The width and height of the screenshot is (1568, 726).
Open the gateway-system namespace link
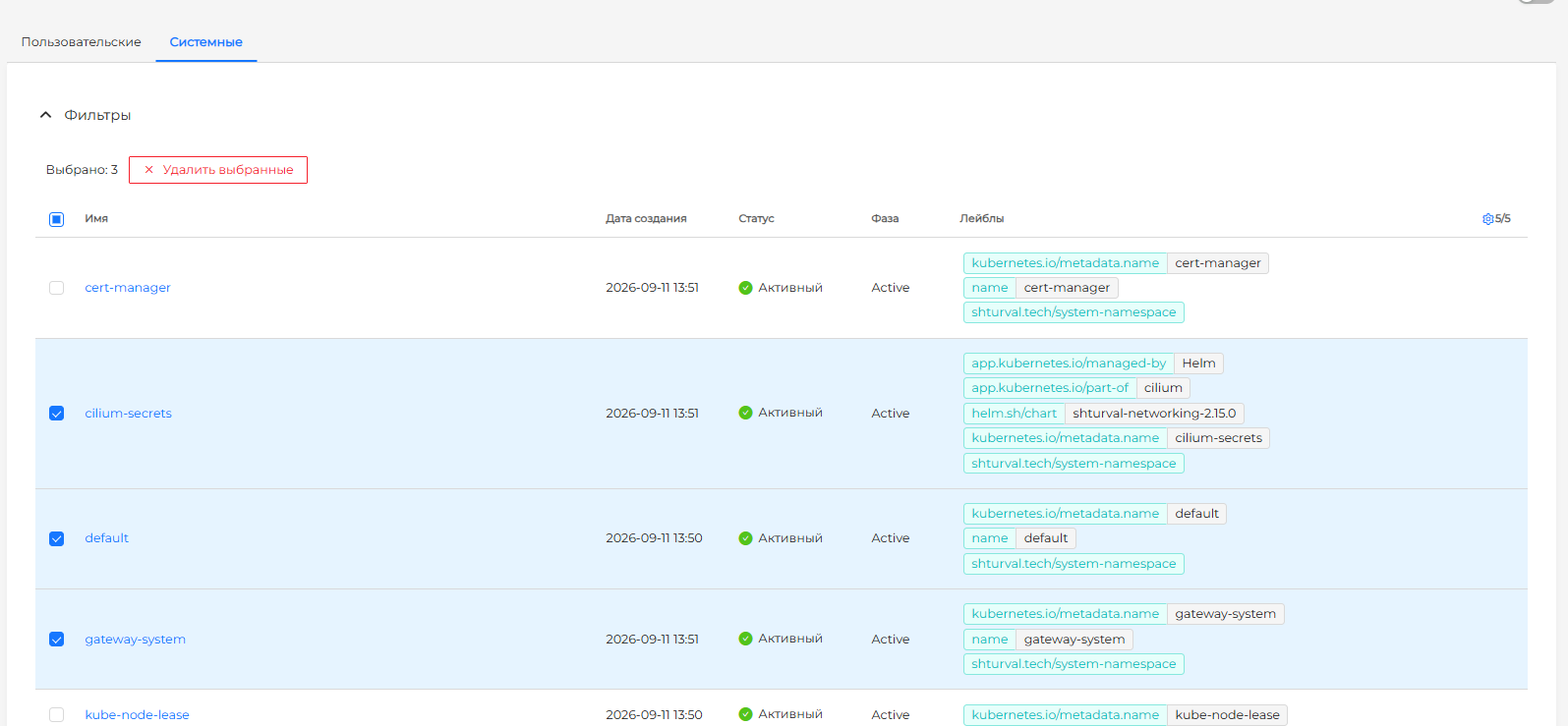tap(135, 640)
